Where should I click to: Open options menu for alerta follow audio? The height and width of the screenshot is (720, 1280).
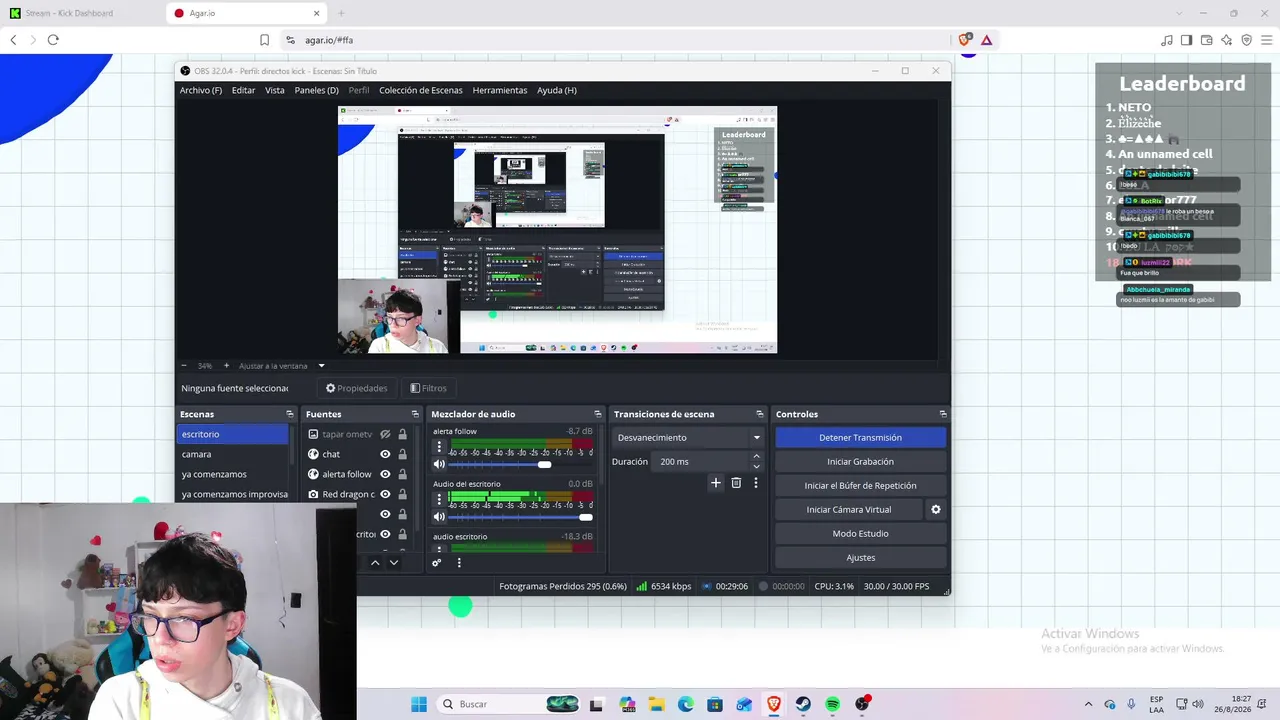[439, 446]
